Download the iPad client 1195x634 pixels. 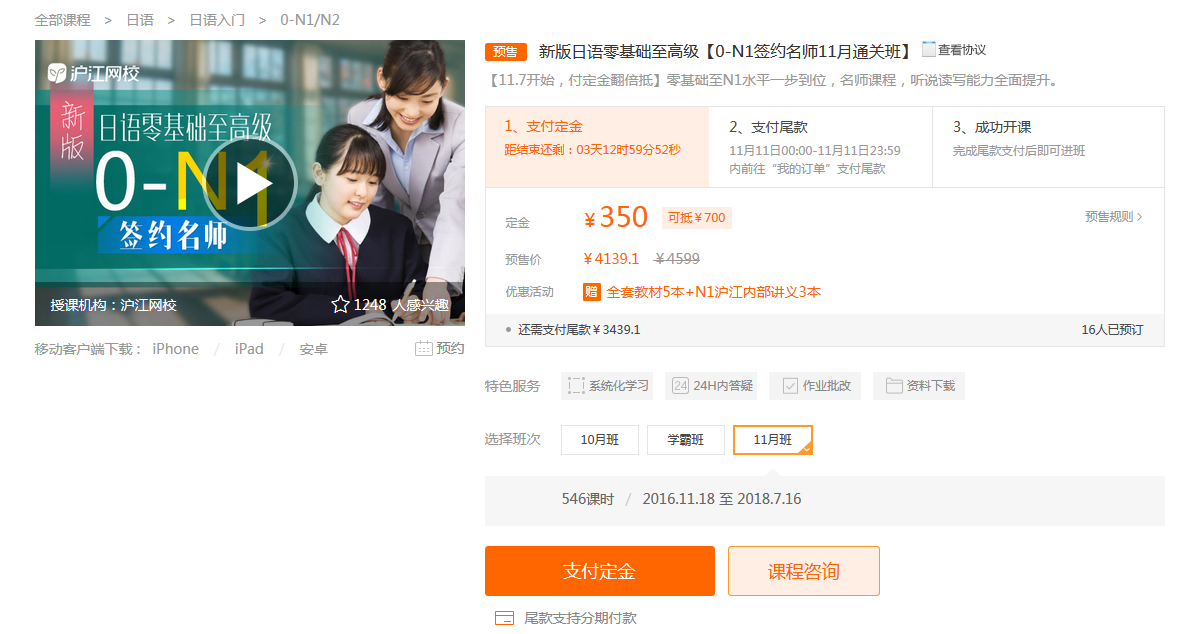coord(249,349)
